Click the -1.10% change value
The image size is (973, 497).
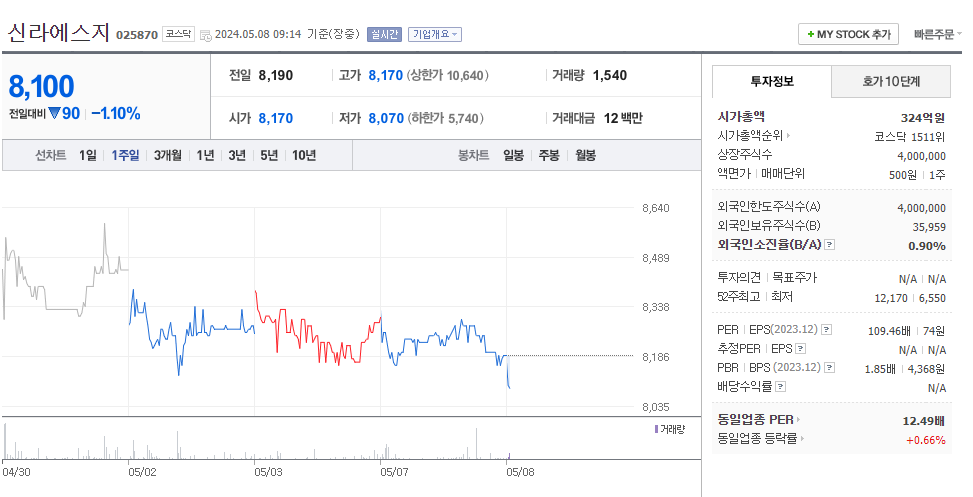click(x=115, y=114)
